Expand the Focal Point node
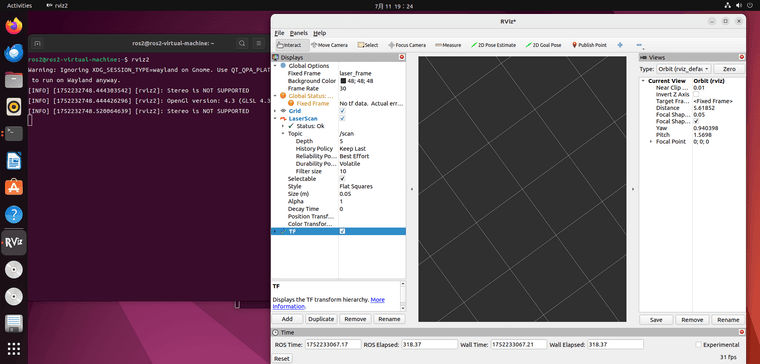 (x=651, y=142)
